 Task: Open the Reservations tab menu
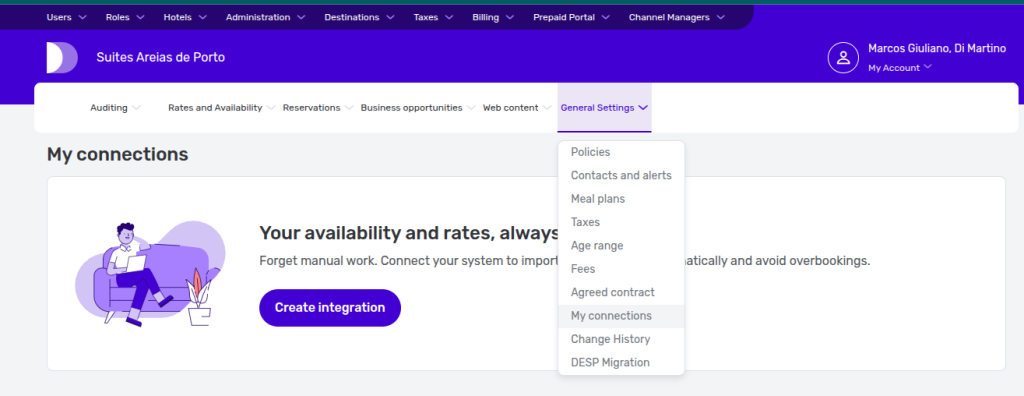(x=318, y=108)
